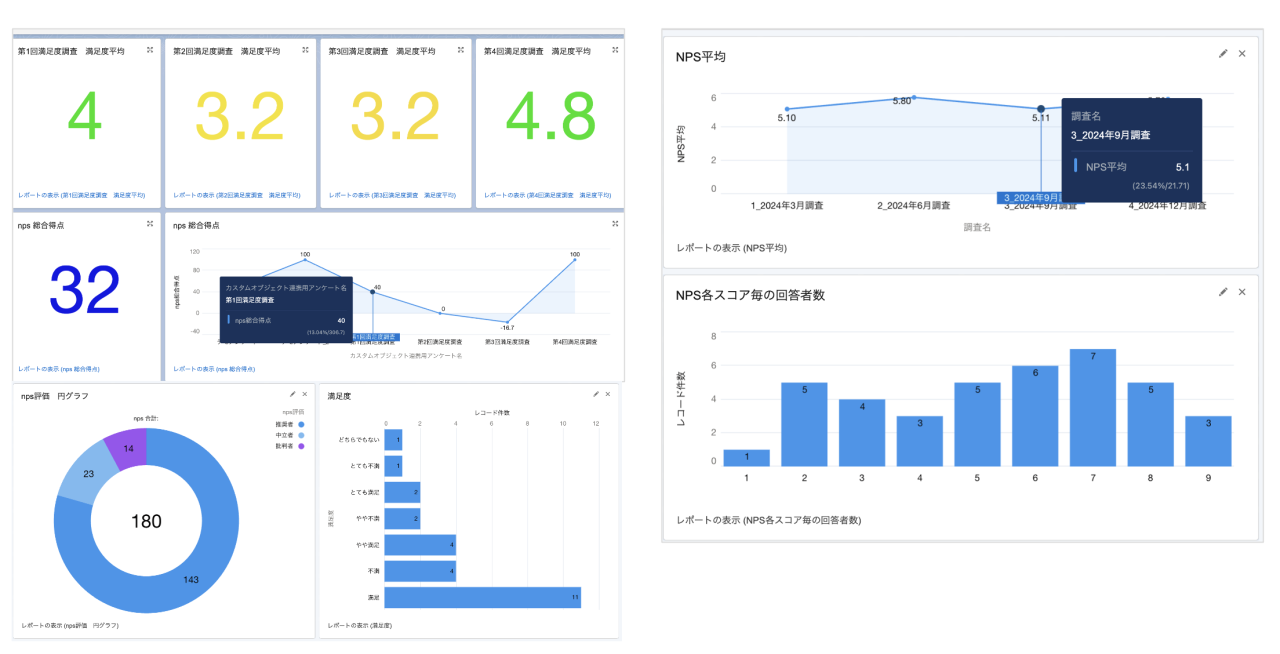Open レポートの表示 (NPS各スコア毎の回答者数) link
The height and width of the screenshot is (654, 1280).
pyautogui.click(x=769, y=520)
